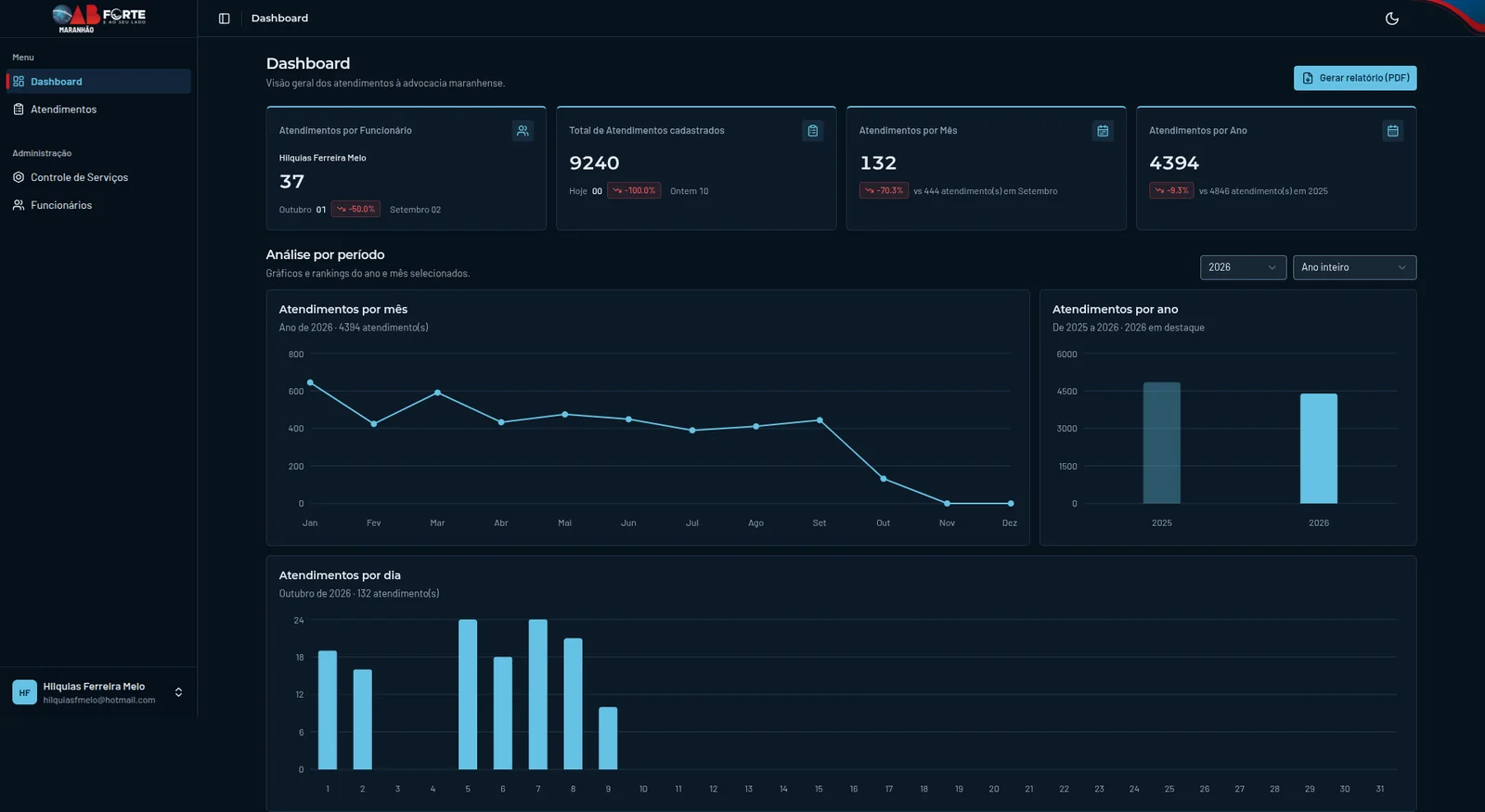
Task: Click the -100.0% trend badge
Action: [634, 191]
